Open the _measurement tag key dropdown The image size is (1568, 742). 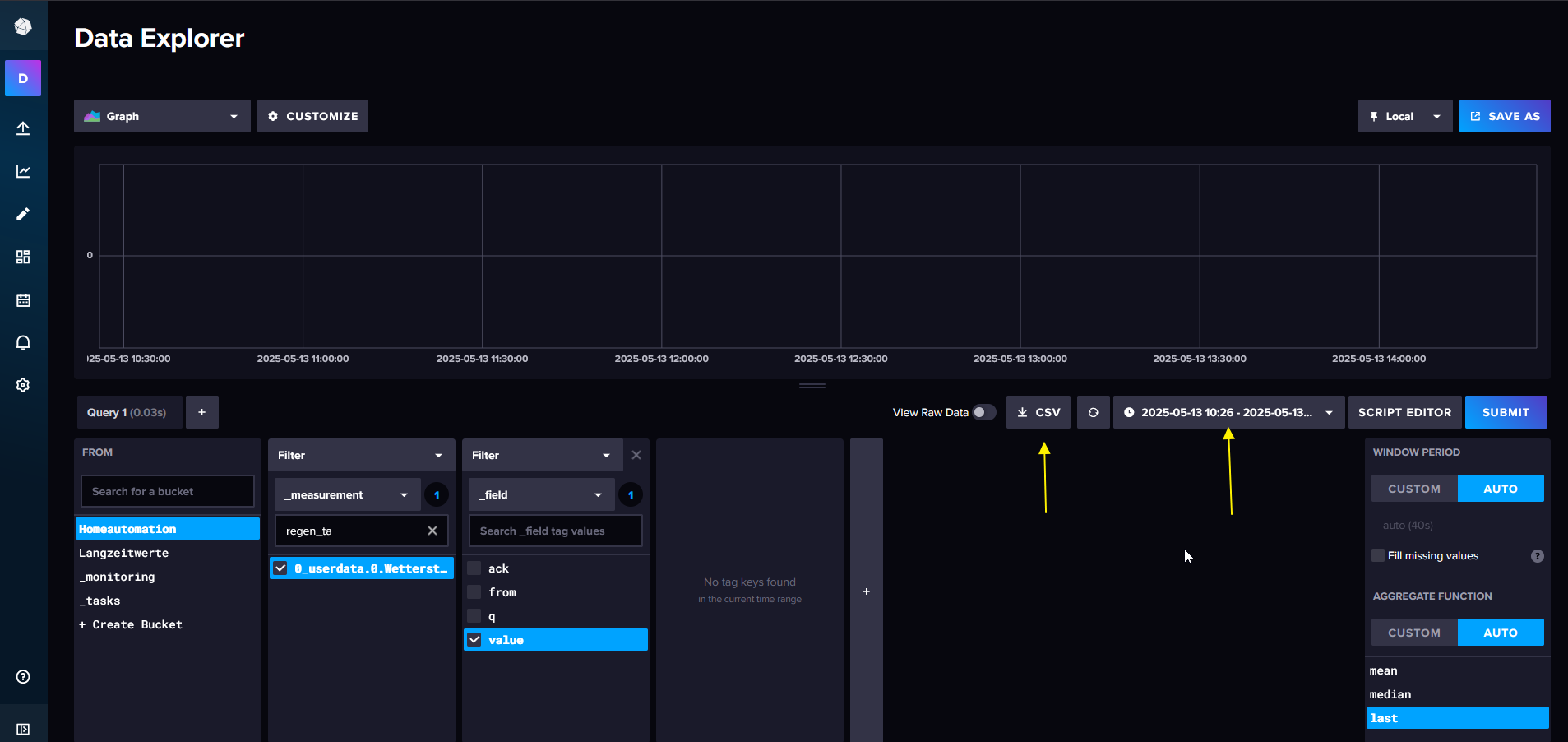[347, 494]
